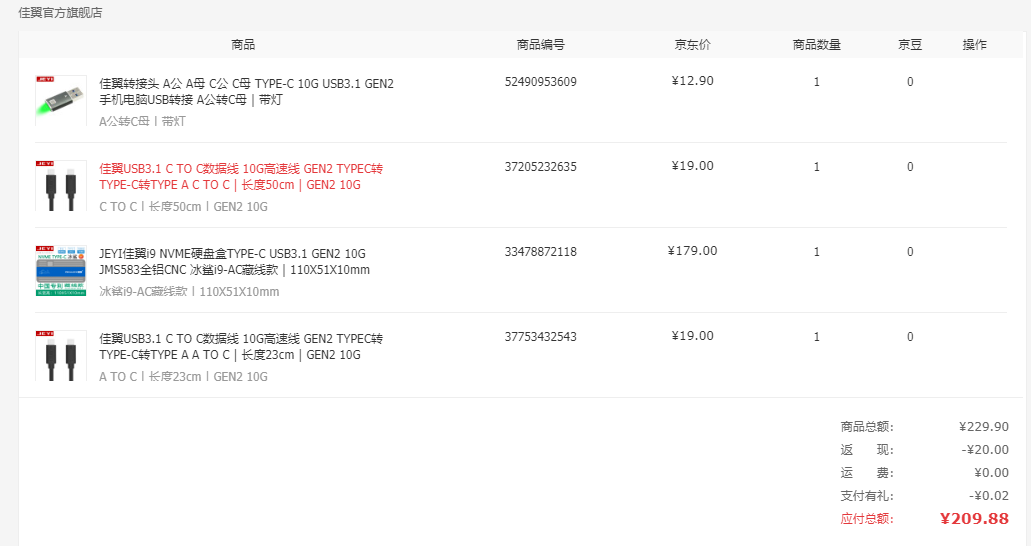Click the 京东价 column header
Image resolution: width=1031 pixels, height=546 pixels.
coord(692,44)
